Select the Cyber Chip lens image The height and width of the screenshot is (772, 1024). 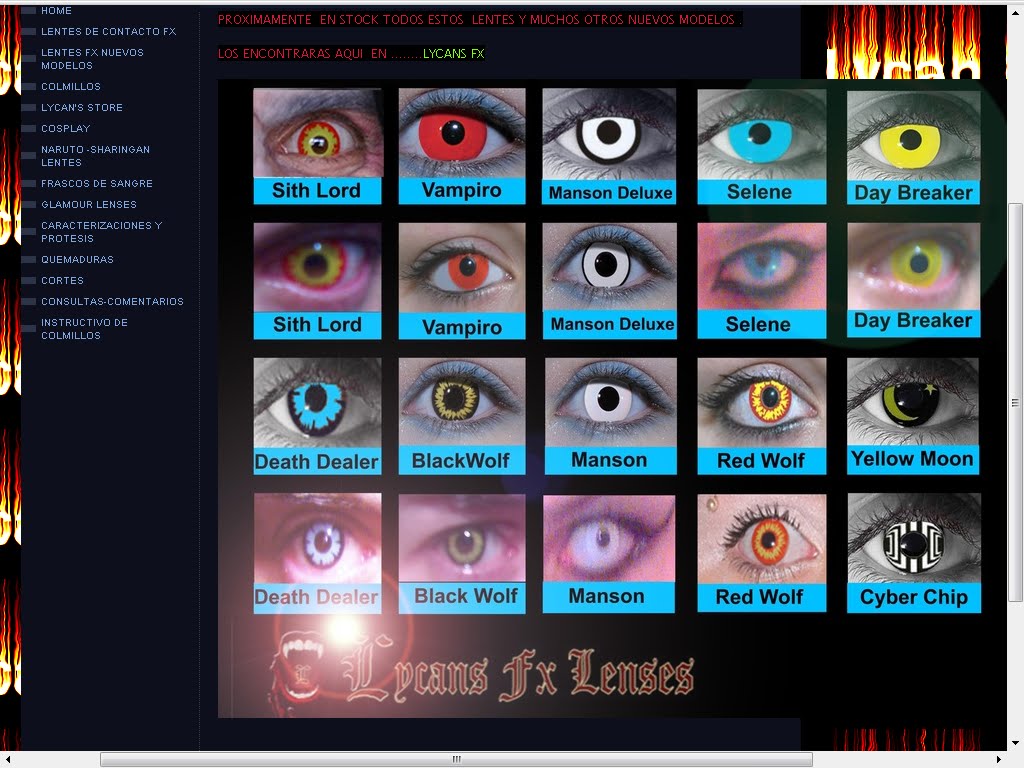click(x=914, y=539)
